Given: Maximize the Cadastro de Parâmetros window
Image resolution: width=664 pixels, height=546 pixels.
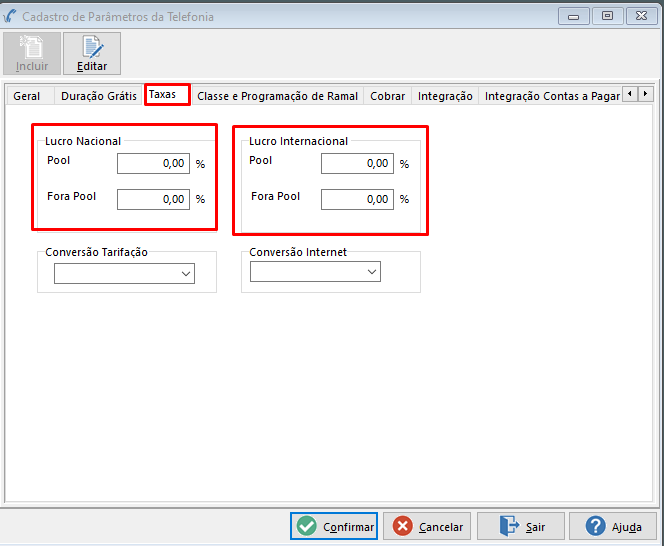Looking at the screenshot, I should click(607, 16).
